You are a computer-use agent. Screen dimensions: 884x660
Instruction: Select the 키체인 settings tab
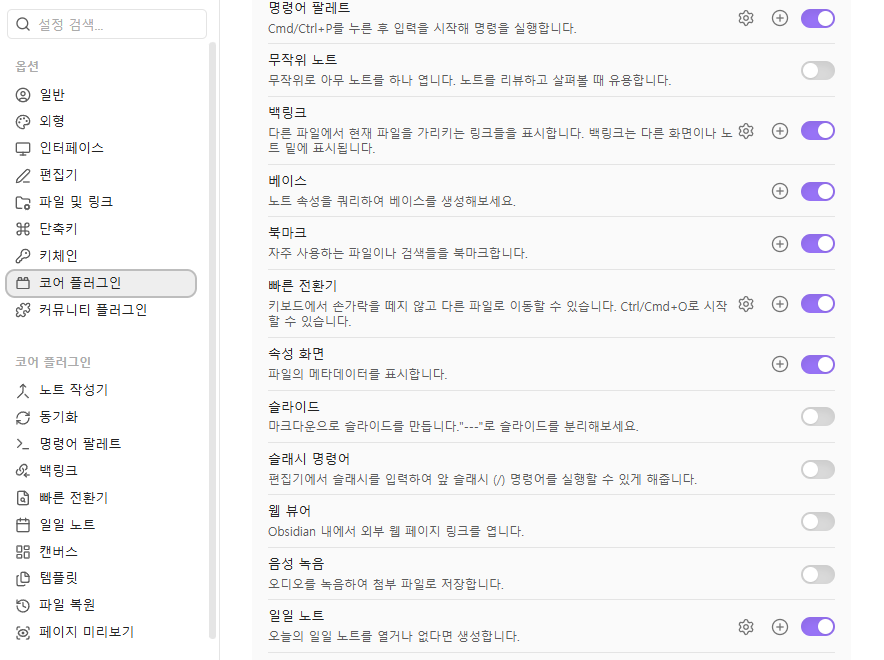pyautogui.click(x=101, y=256)
